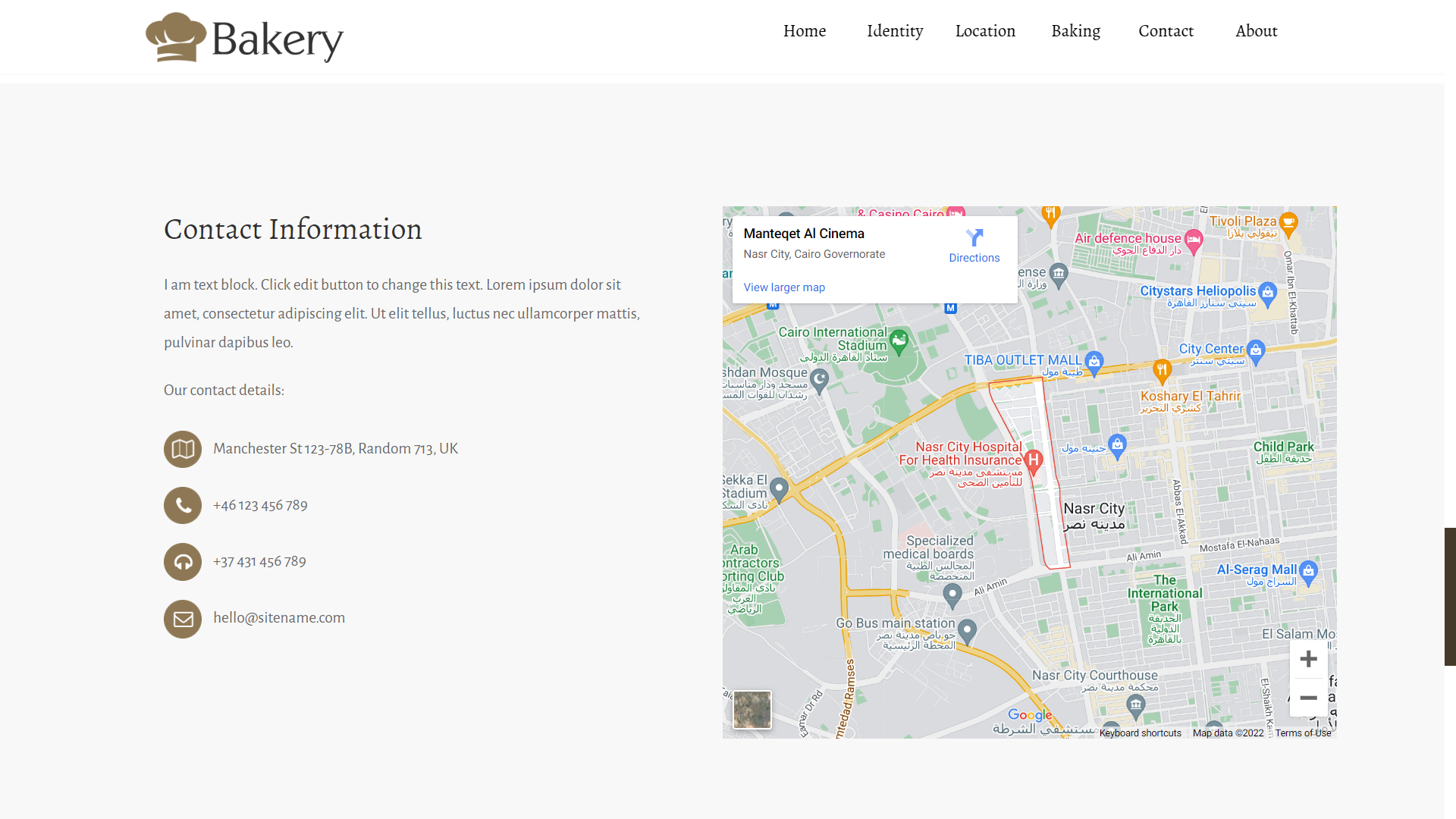Click the Nasr City Courthouse marker
1456x819 pixels.
tap(1135, 706)
